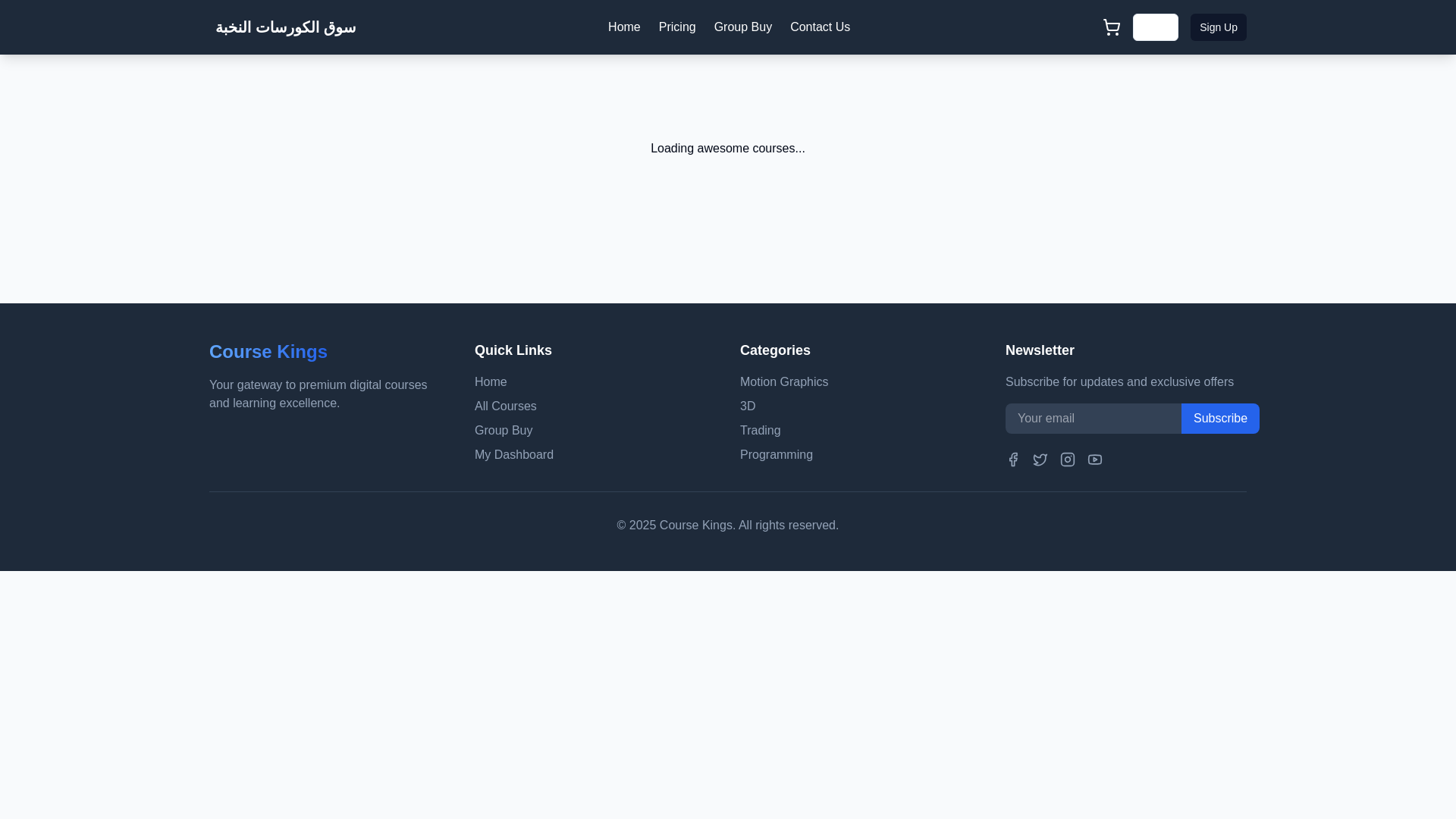Open the All Courses quick link
The height and width of the screenshot is (819, 1456).
click(506, 406)
